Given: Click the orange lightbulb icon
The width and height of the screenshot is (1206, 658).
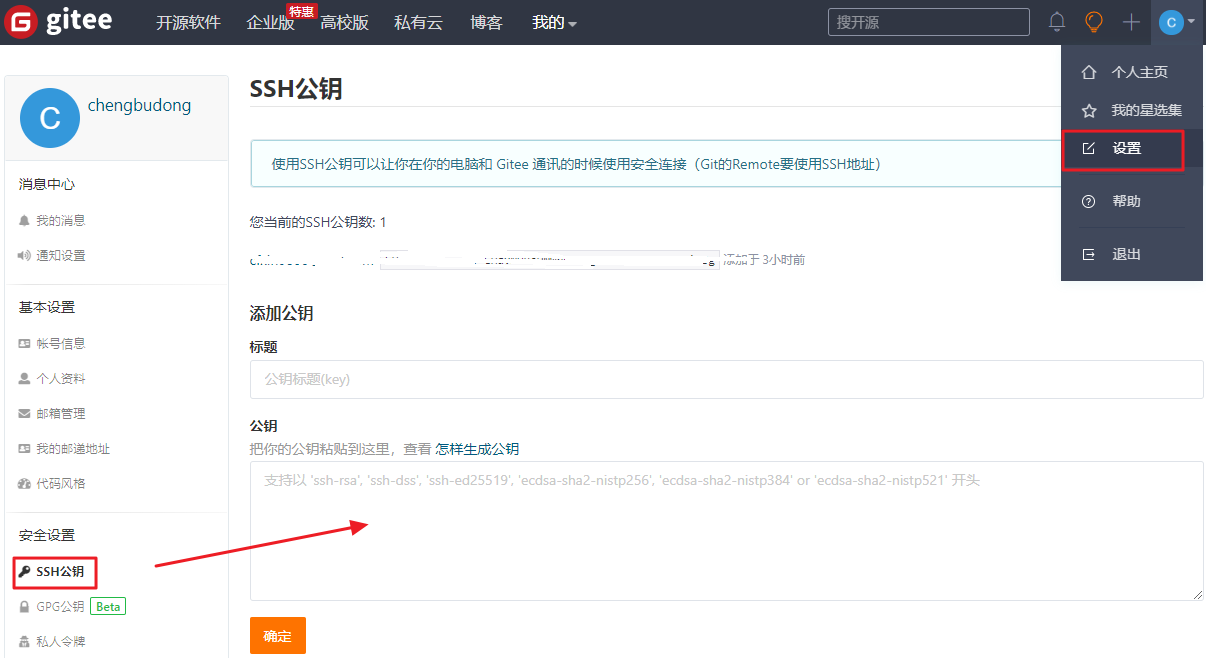Looking at the screenshot, I should coord(1094,22).
